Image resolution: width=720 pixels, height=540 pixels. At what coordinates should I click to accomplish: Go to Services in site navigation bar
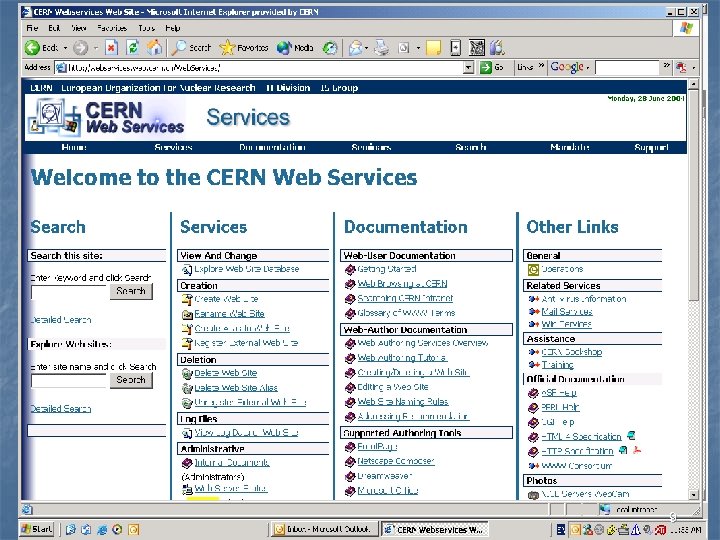173,147
